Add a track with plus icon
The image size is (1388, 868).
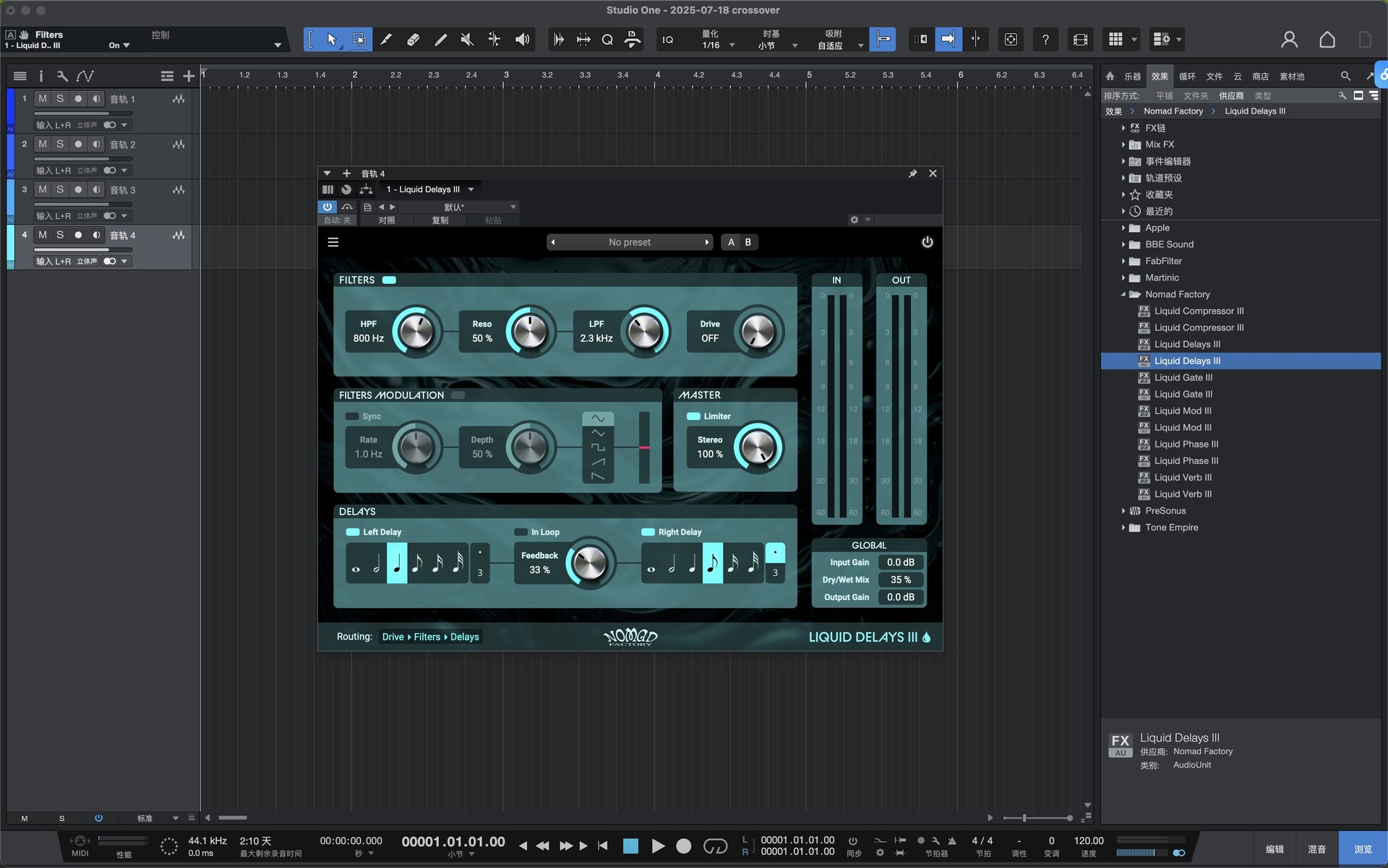click(x=189, y=76)
